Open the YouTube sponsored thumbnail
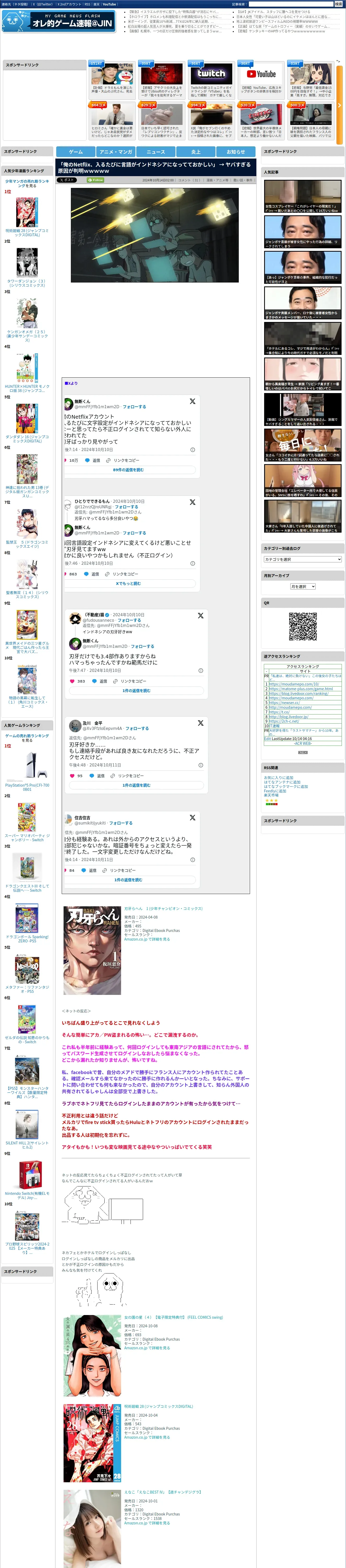346x1568 pixels. tap(261, 74)
